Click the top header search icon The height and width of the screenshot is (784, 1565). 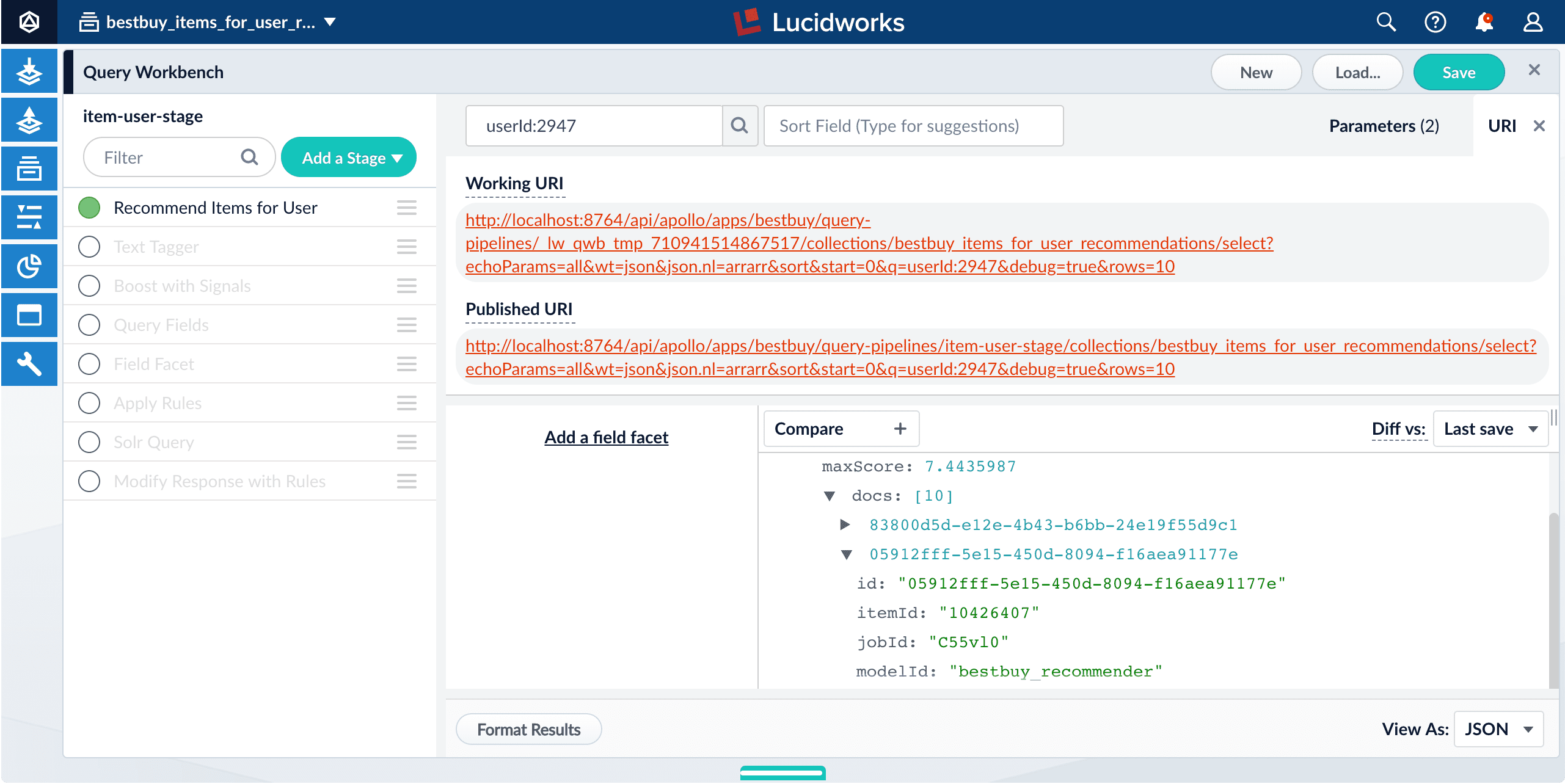[1386, 23]
